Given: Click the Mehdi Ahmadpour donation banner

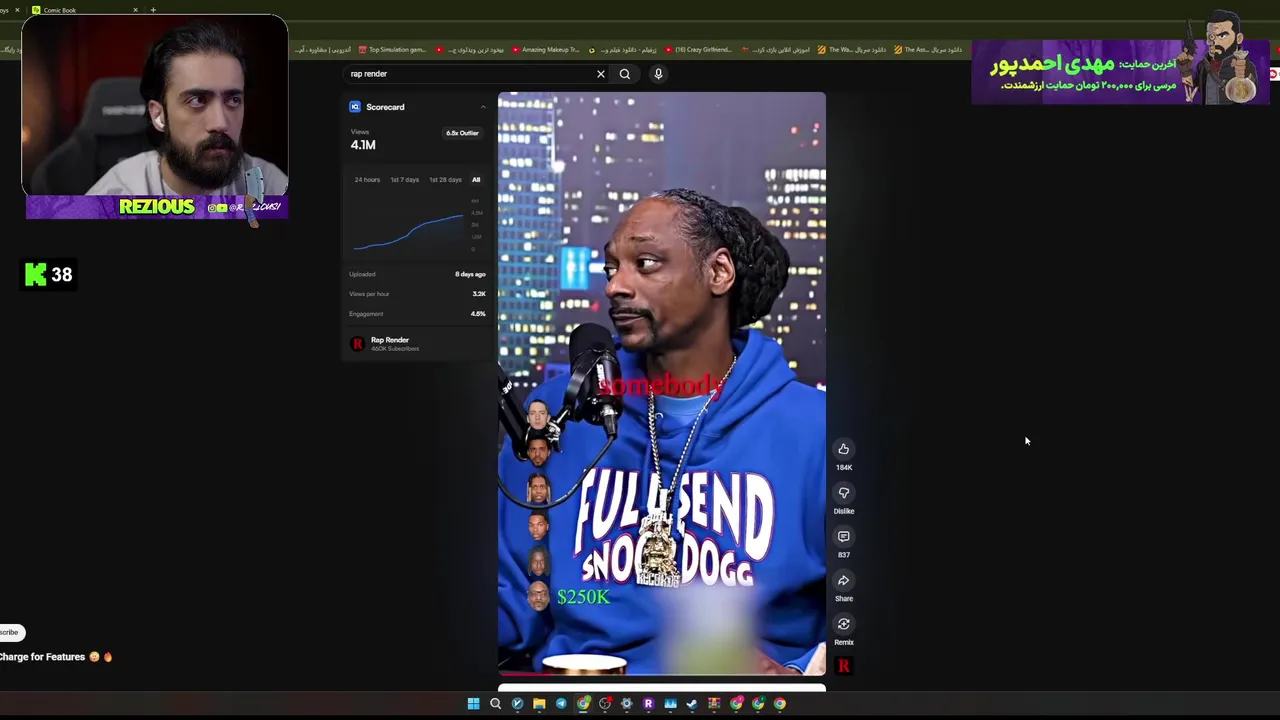Looking at the screenshot, I should coord(1120,72).
